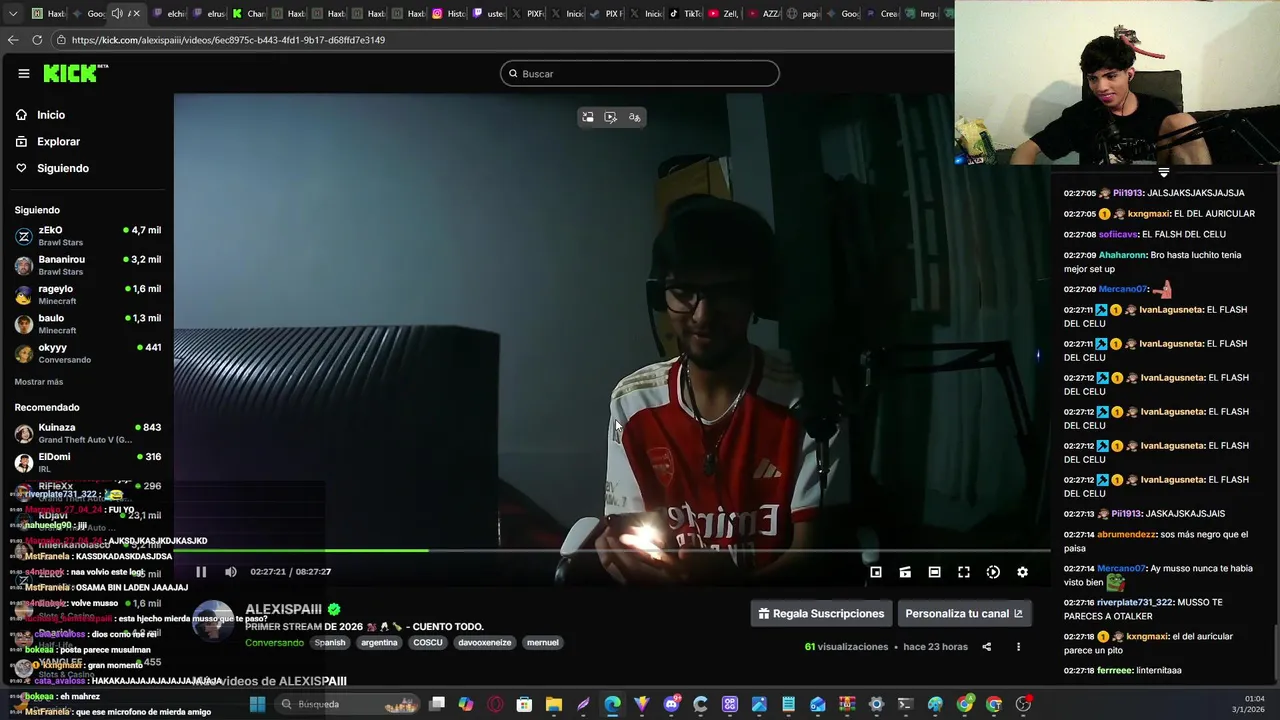The image size is (1280, 720).
Task: Click the browser address bar URL
Action: tap(228, 40)
